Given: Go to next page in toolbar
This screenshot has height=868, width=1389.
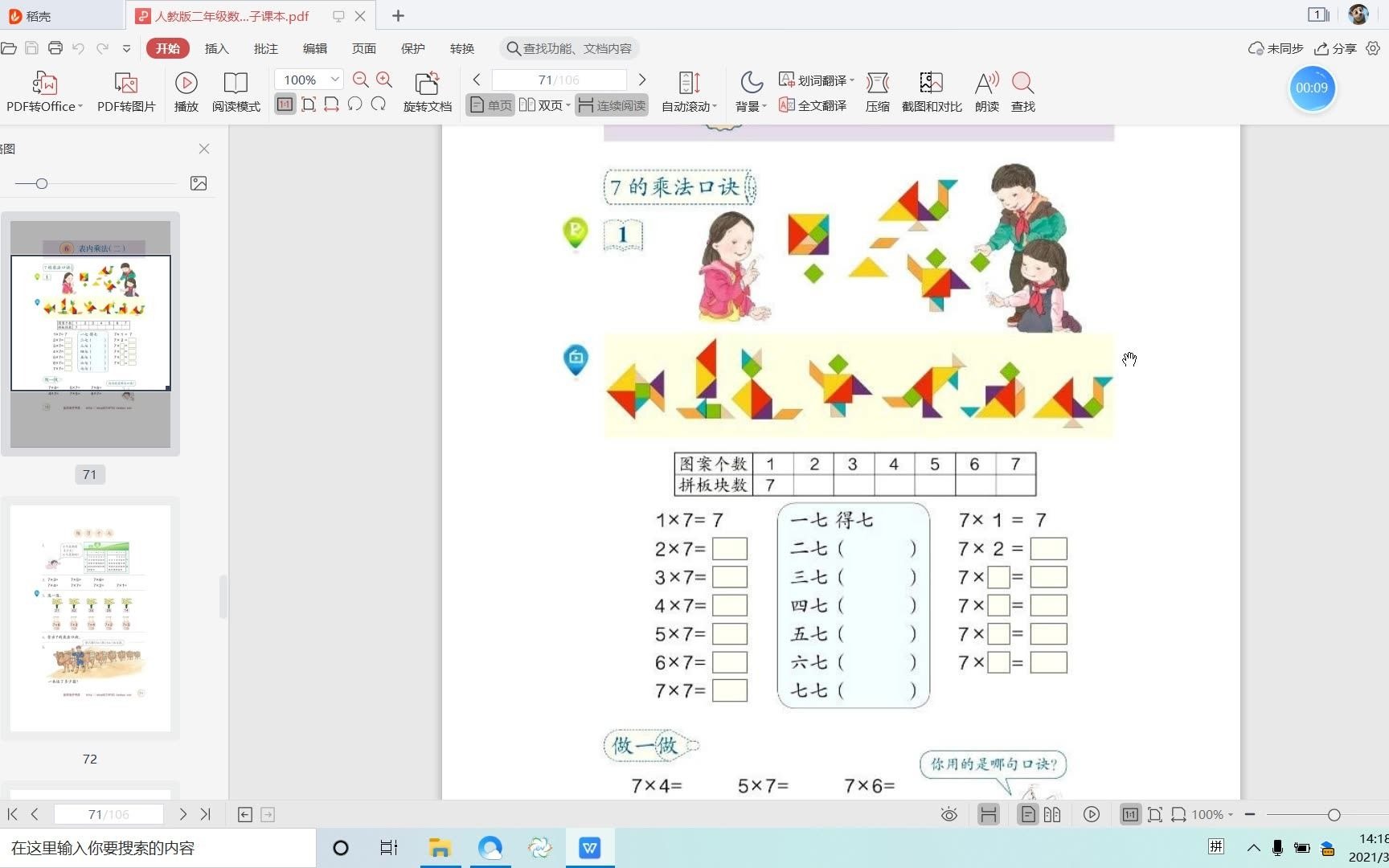Looking at the screenshot, I should tap(641, 80).
